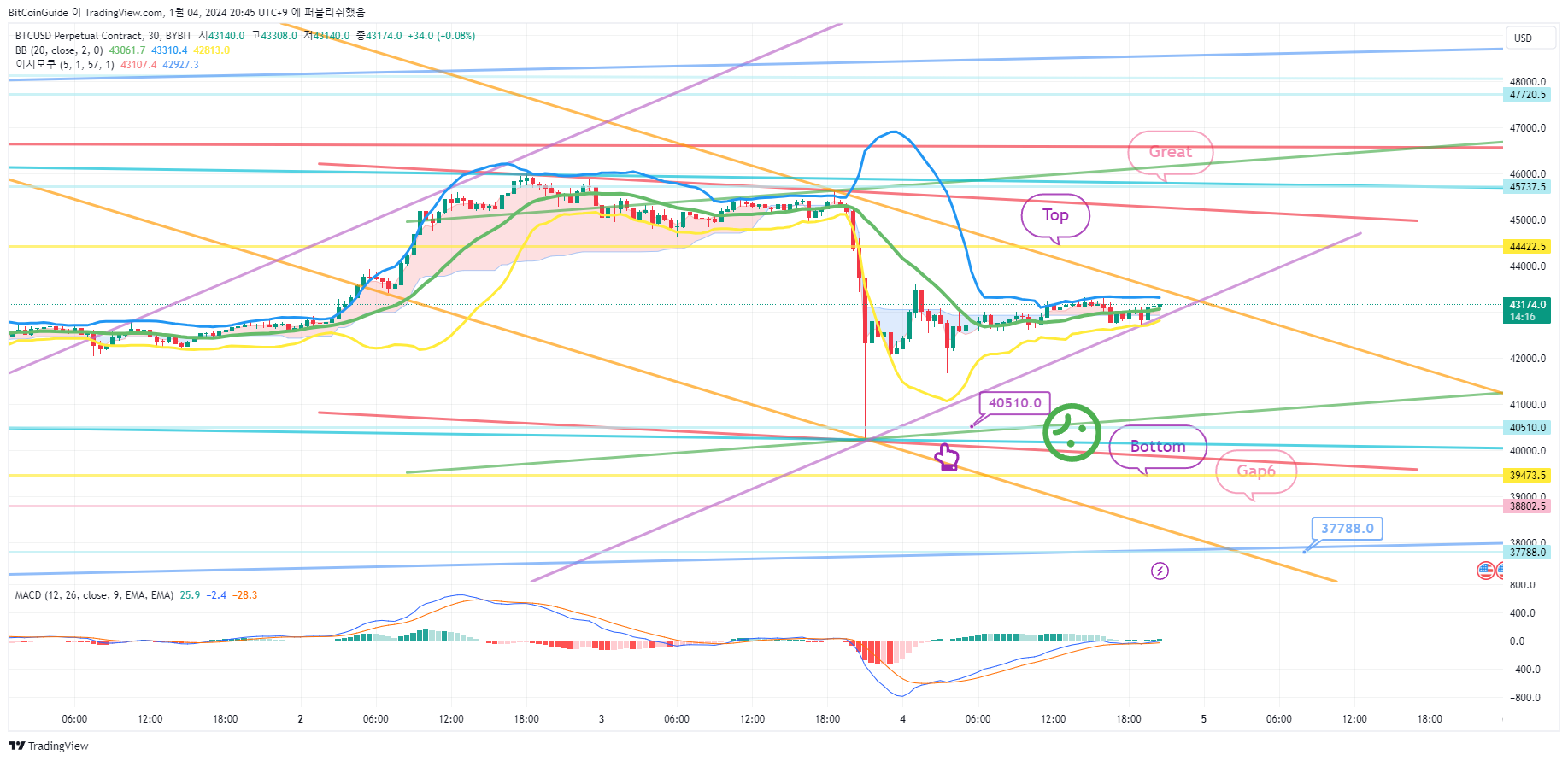
Task: Click the date label 5 on the time axis
Action: pos(1203,719)
